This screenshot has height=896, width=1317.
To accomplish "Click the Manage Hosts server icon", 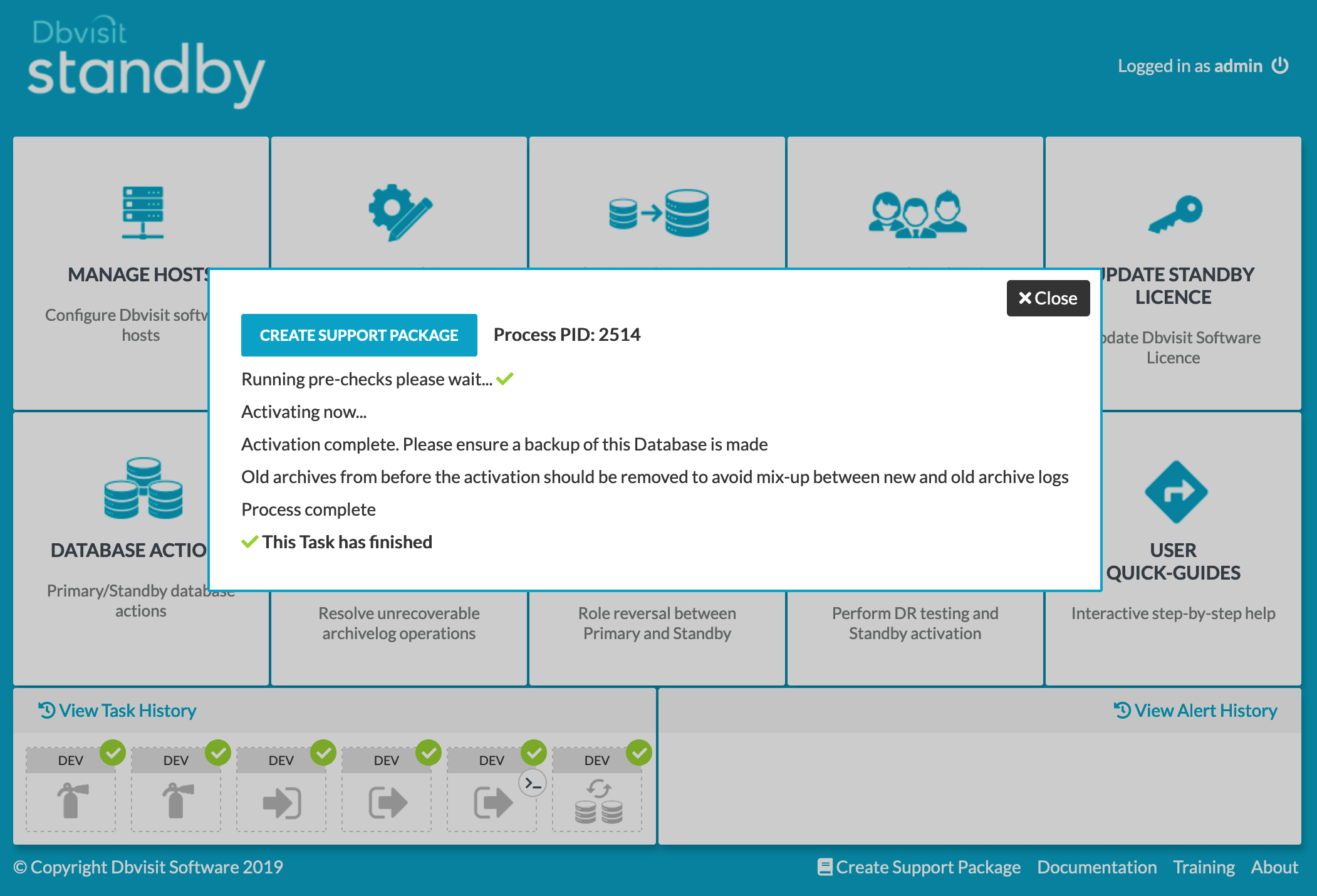I will 142,212.
